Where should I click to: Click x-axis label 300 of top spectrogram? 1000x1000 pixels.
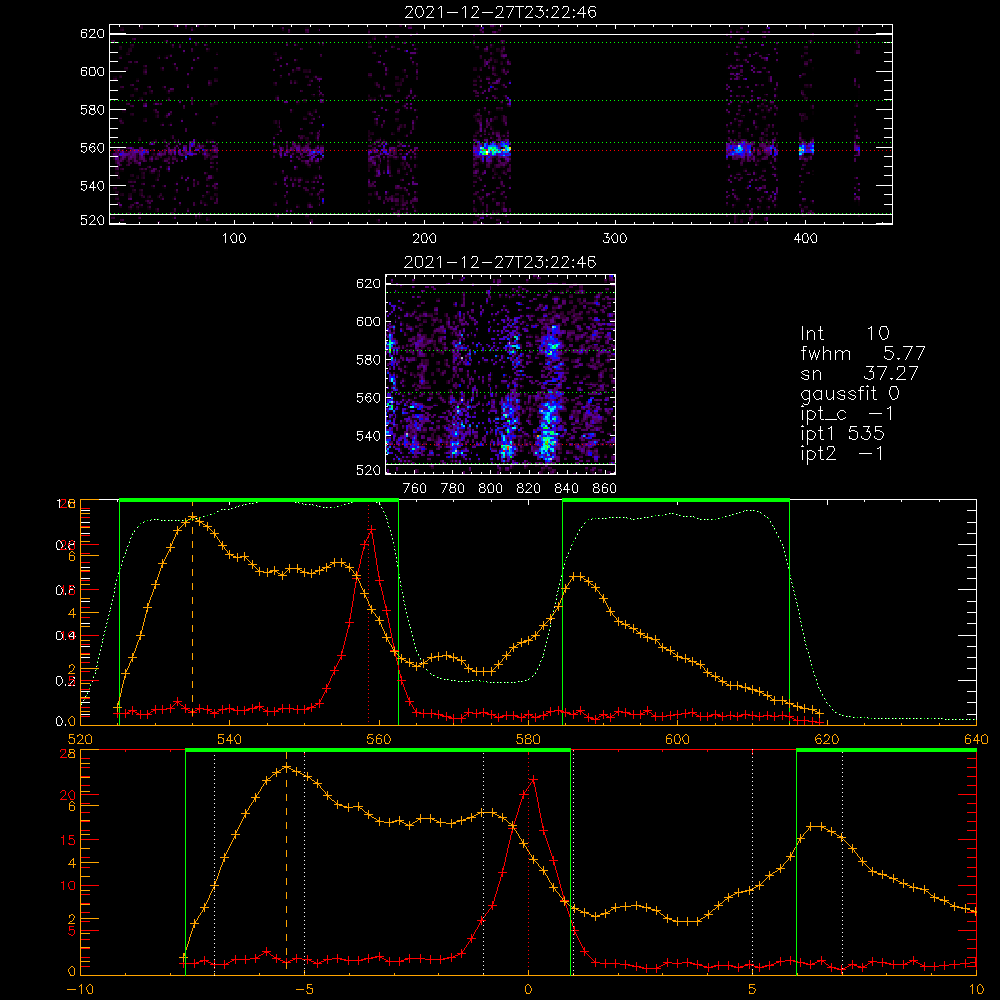[x=615, y=239]
